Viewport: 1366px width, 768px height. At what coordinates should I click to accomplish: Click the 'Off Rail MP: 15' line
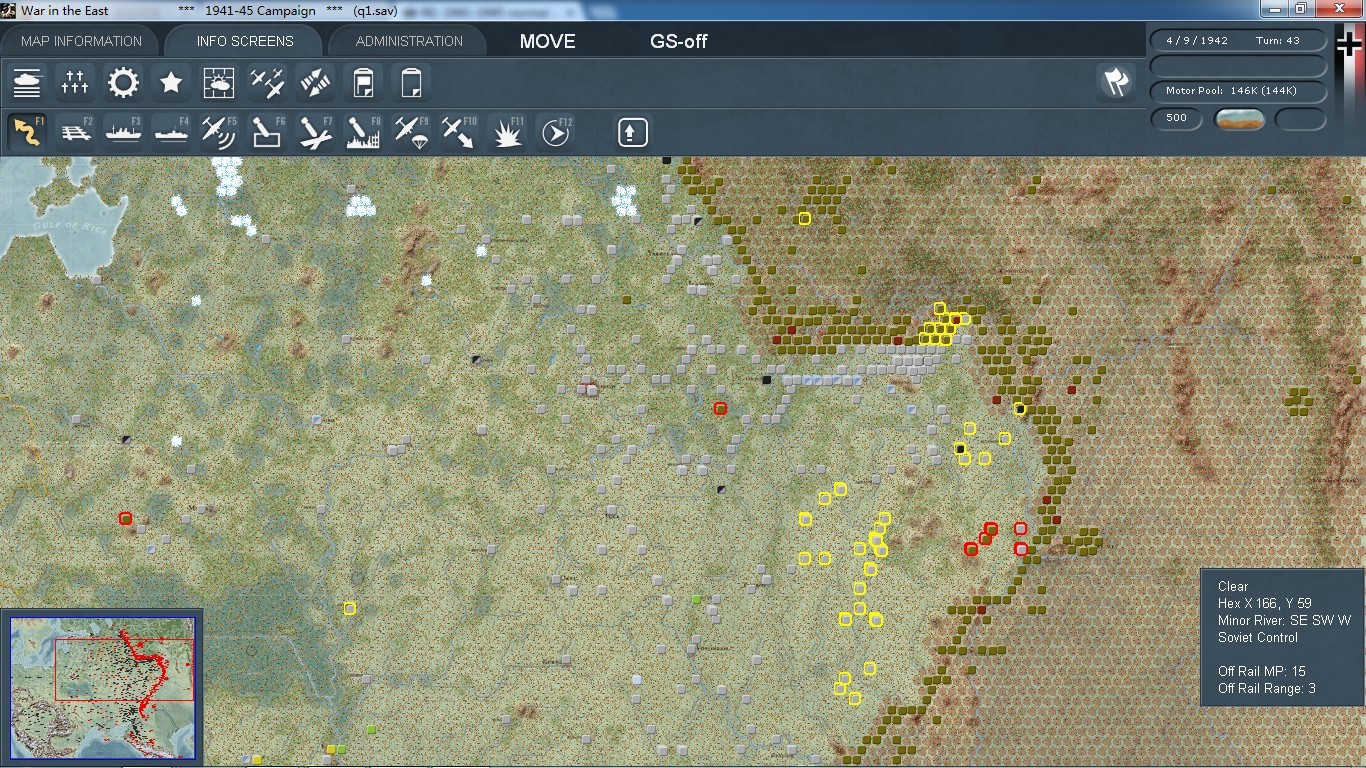pyautogui.click(x=1261, y=671)
